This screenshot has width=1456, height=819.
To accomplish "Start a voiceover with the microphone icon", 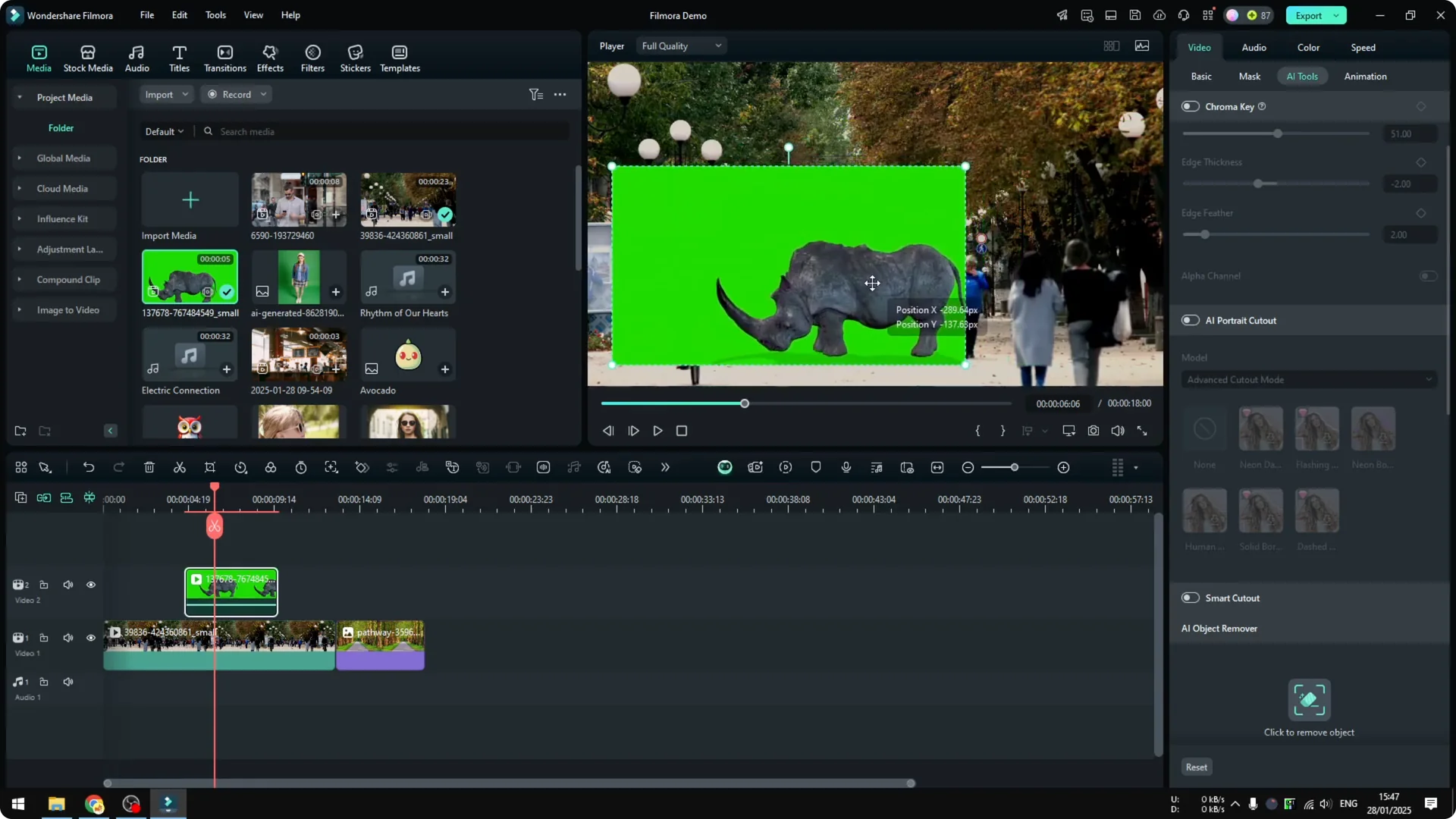I will click(846, 467).
